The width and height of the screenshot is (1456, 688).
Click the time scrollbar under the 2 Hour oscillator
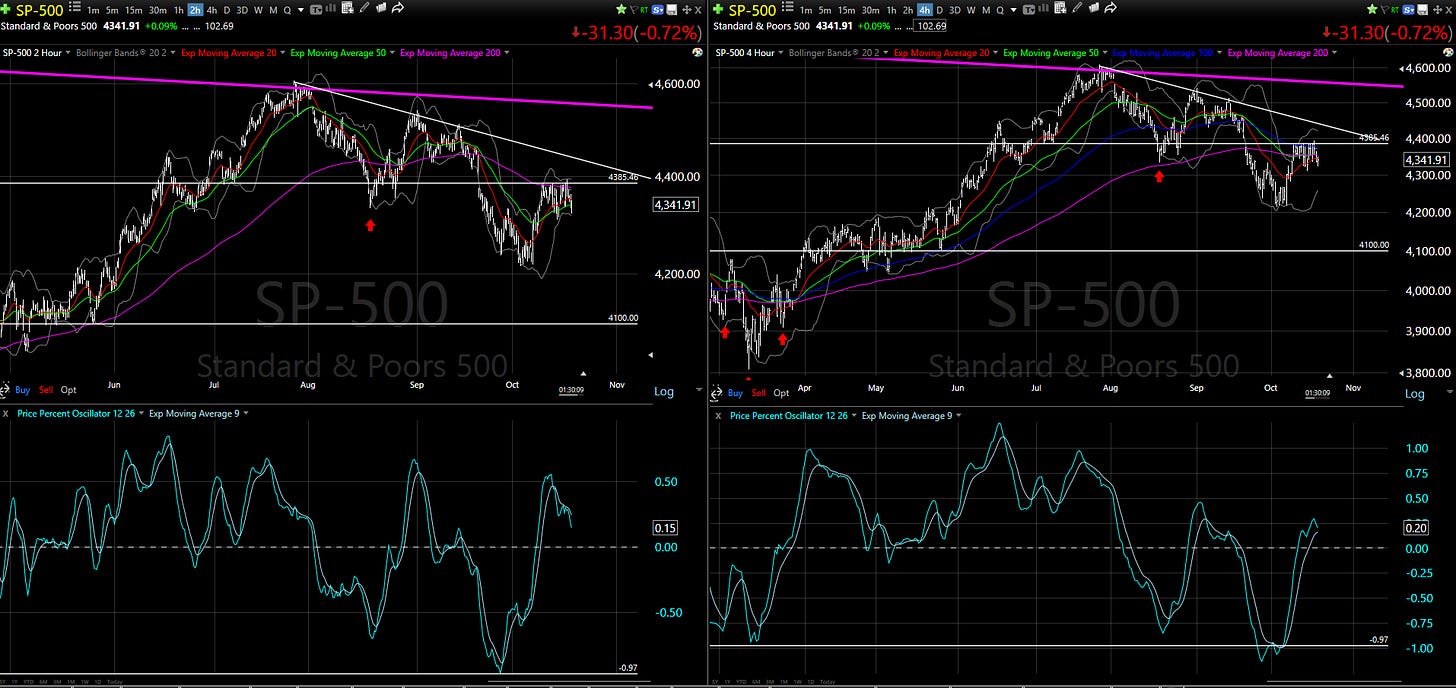coord(568,681)
